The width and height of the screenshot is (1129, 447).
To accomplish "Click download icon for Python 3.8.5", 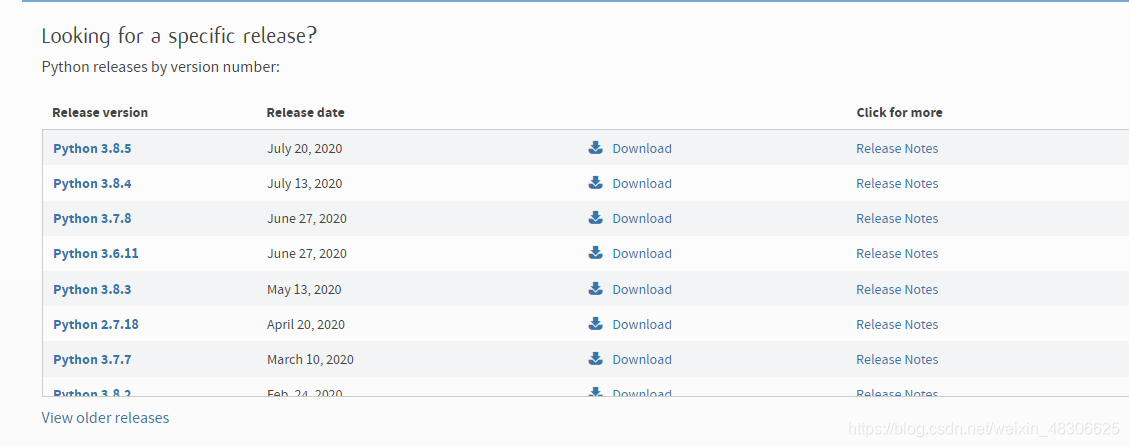I will pyautogui.click(x=595, y=148).
